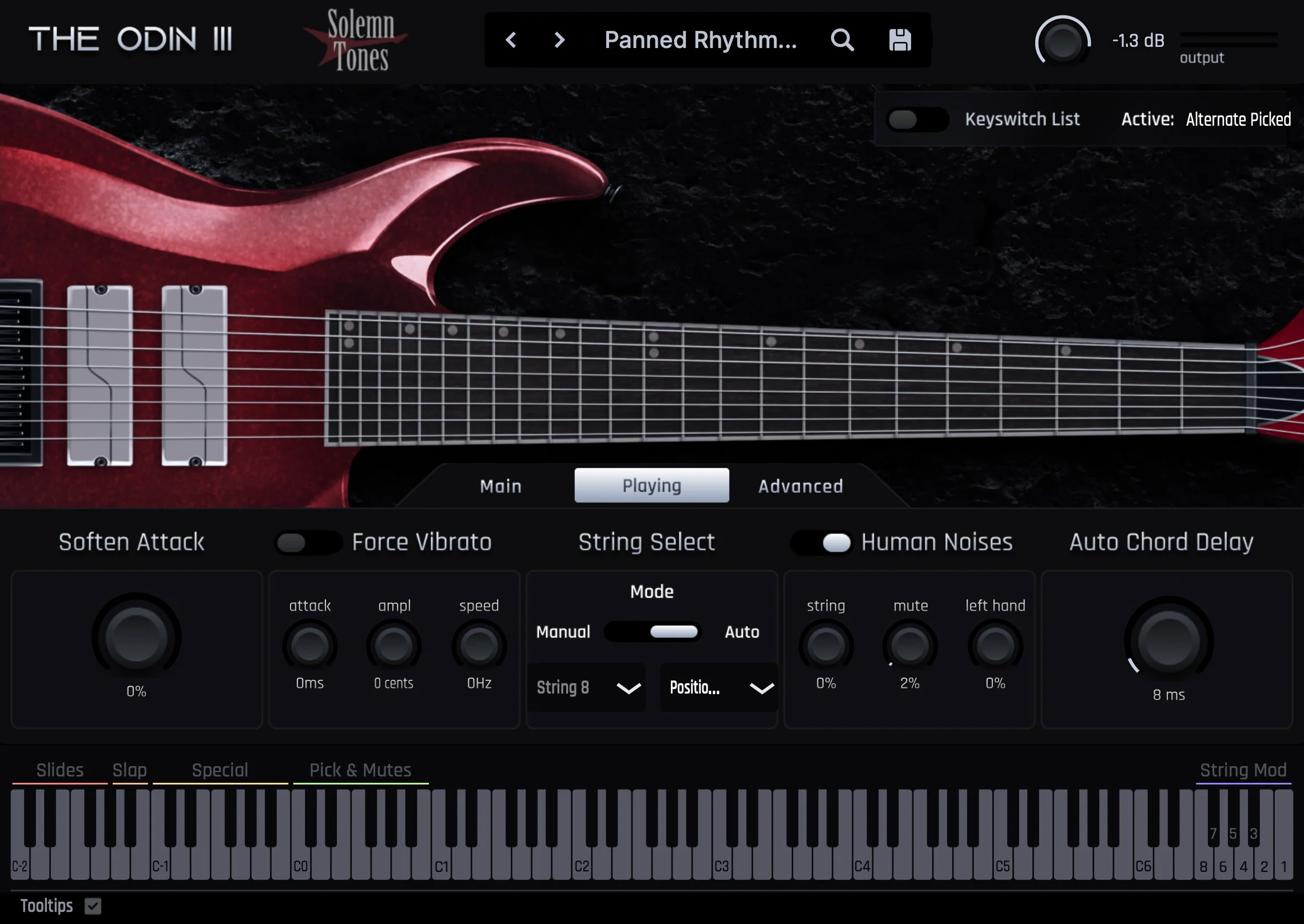Uncheck the Tooltips checkbox
This screenshot has height=924, width=1304.
click(x=93, y=906)
